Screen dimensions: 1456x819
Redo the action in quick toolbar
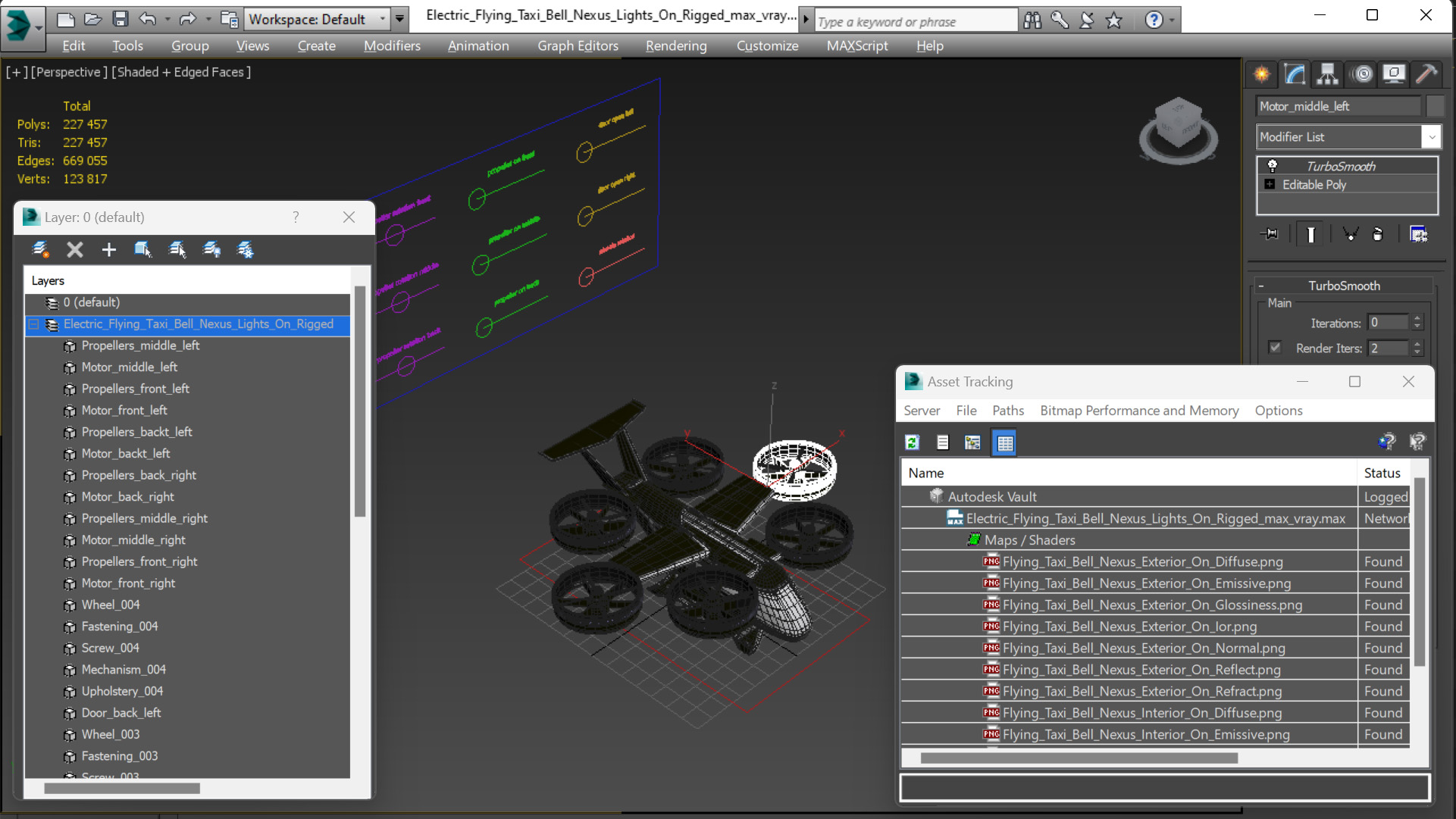187,19
